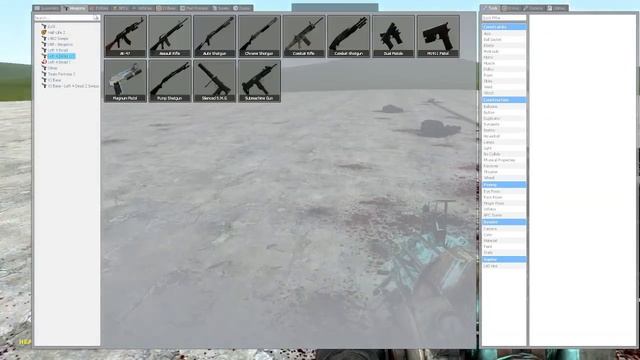Screen dimensions: 640x360
Task: Select the Emitter tool
Action: coord(504,130)
